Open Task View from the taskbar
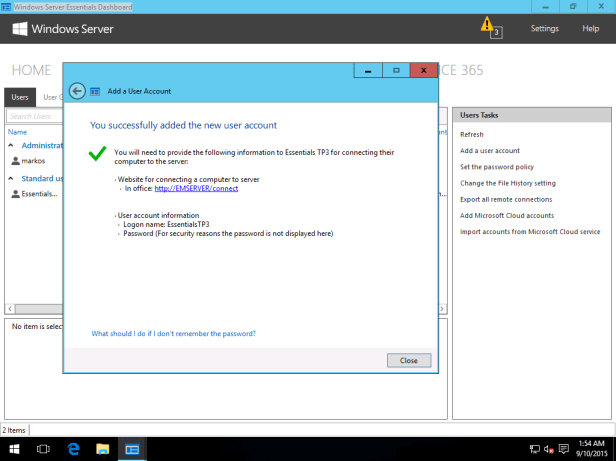 (43, 450)
